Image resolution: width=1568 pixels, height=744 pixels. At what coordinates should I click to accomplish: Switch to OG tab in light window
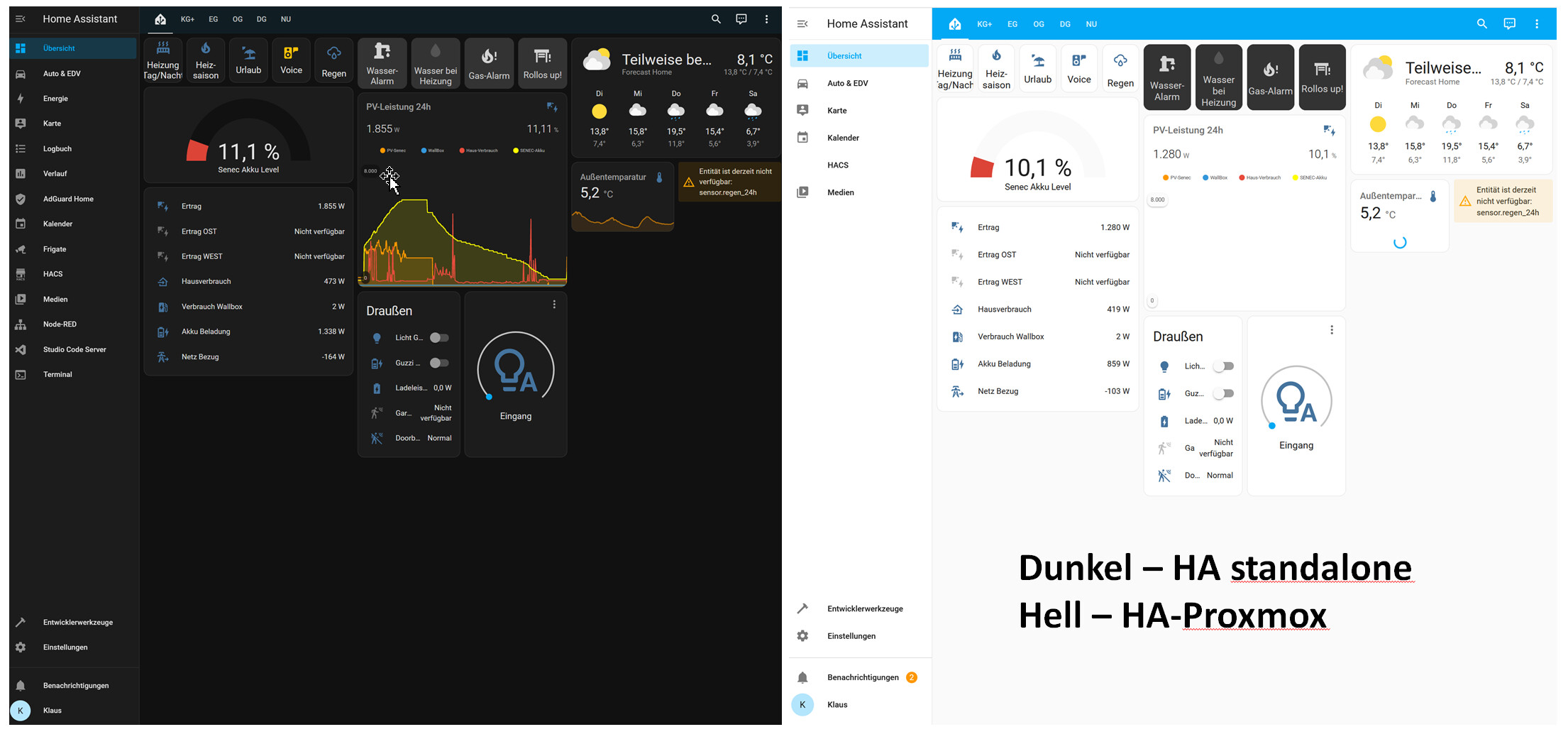1039,24
